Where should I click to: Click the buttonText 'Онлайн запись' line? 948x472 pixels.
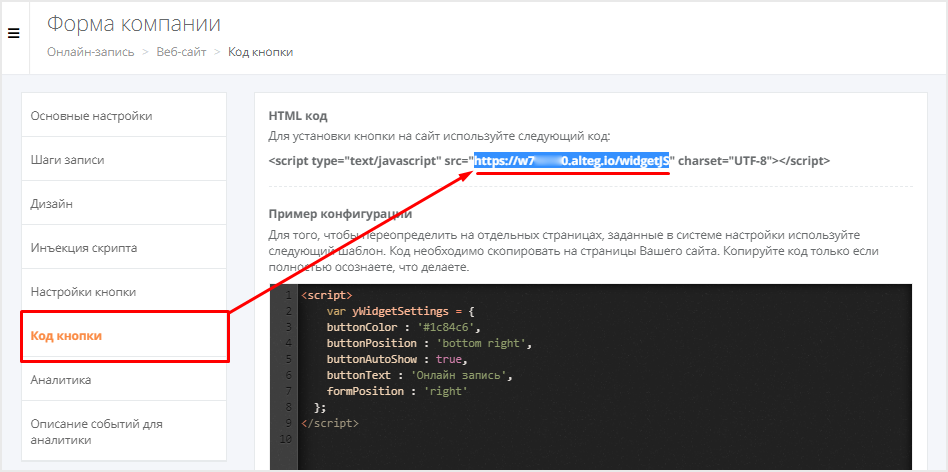420,375
